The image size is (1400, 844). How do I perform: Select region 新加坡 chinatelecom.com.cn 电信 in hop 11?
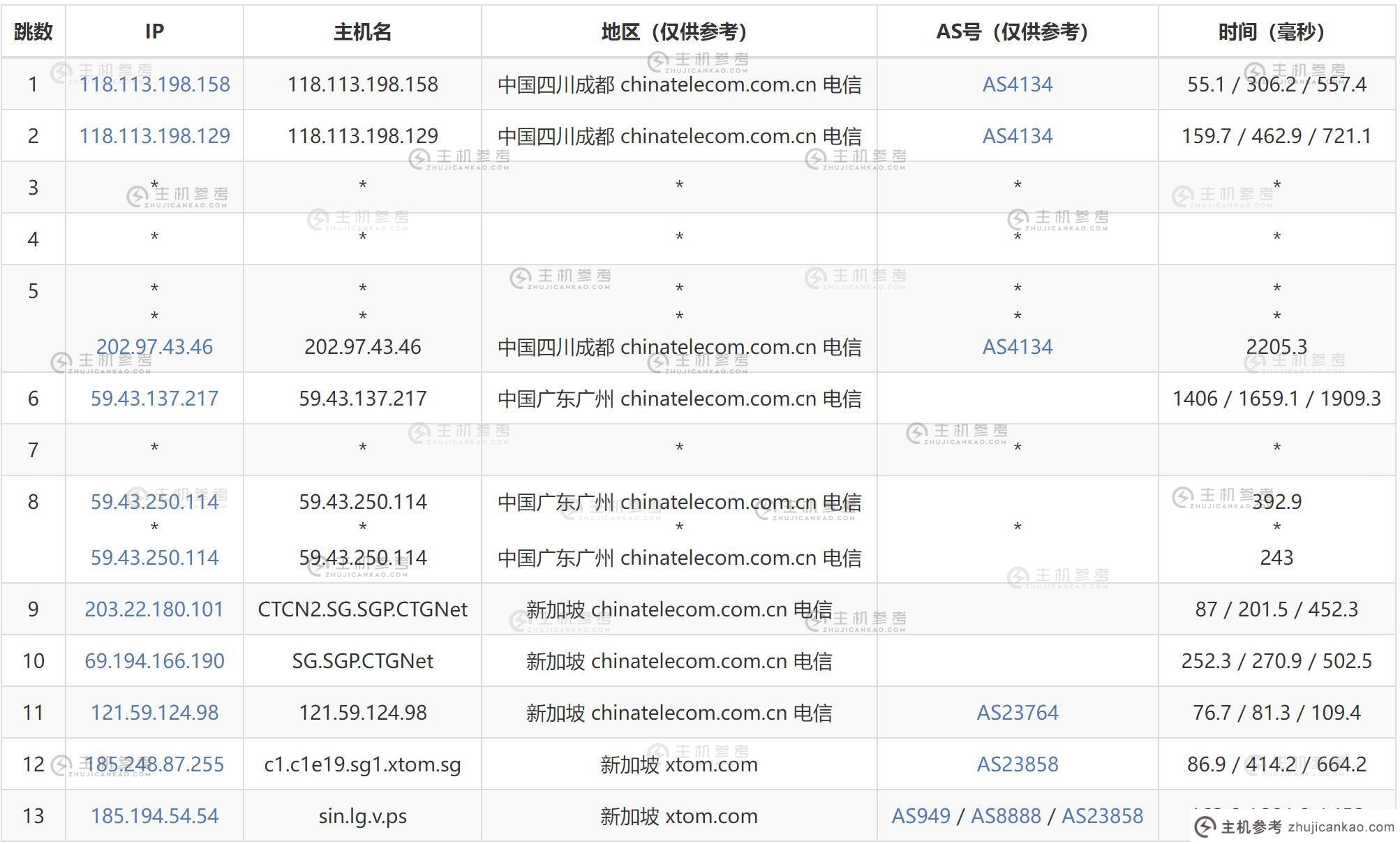[679, 713]
